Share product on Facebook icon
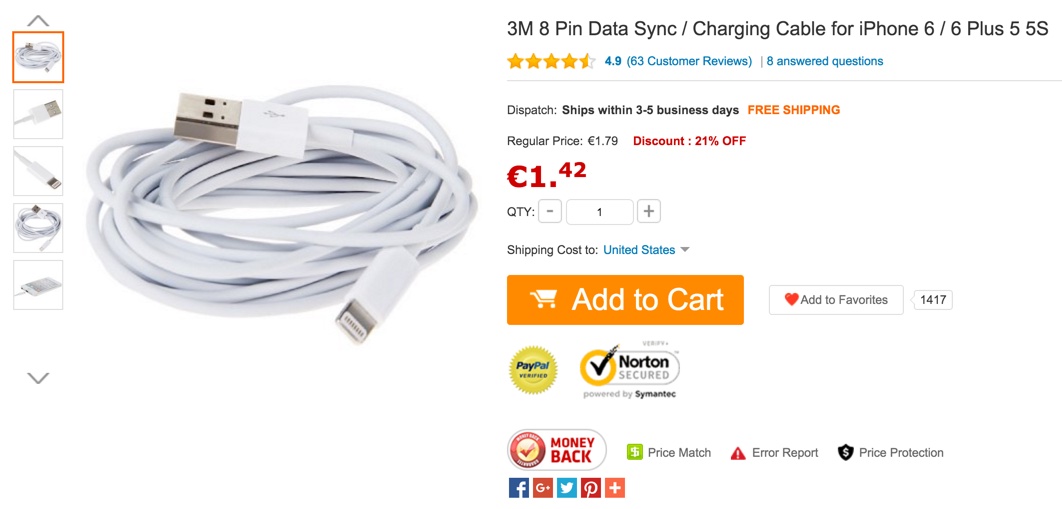The image size is (1062, 509). [x=518, y=488]
